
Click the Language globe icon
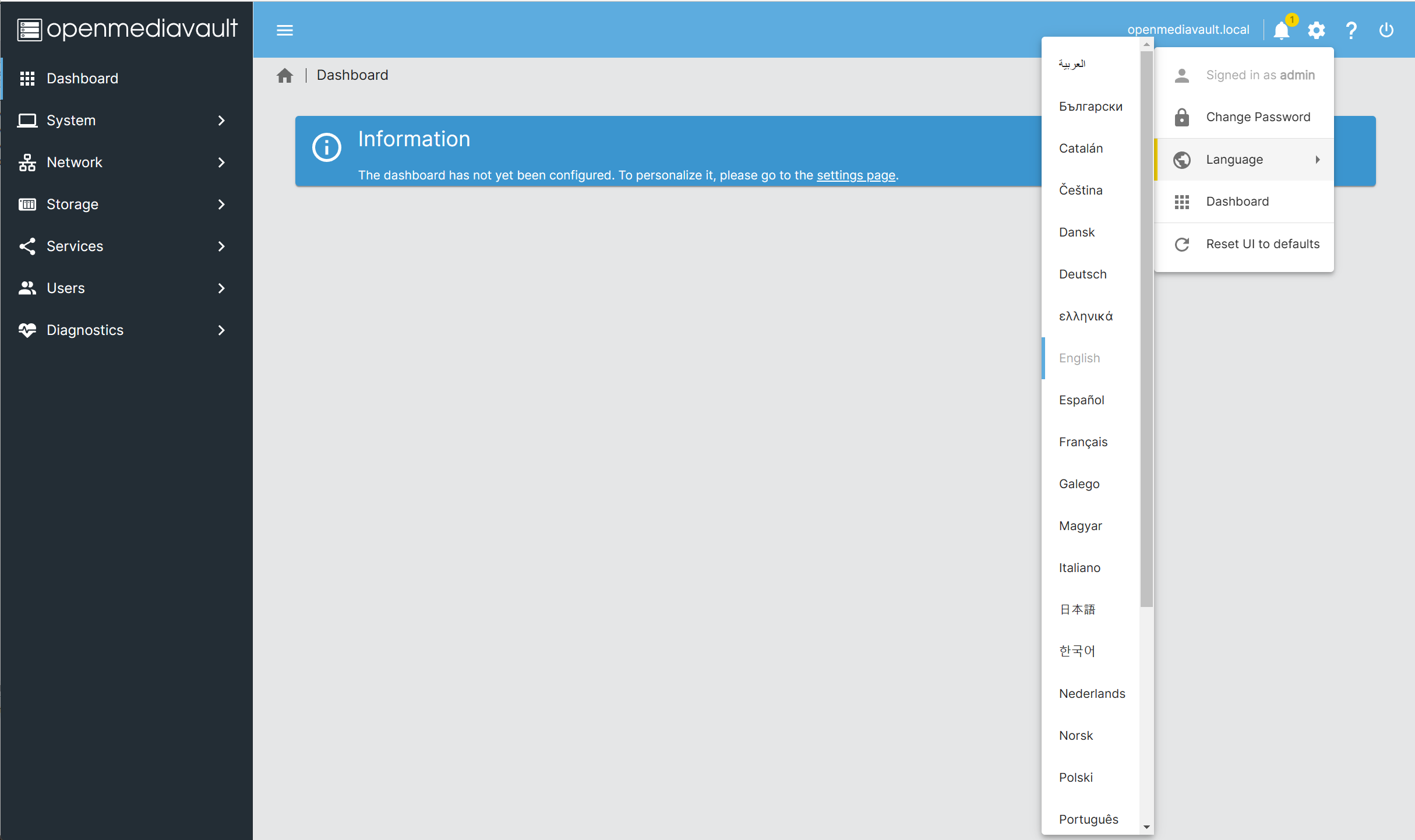coord(1182,160)
